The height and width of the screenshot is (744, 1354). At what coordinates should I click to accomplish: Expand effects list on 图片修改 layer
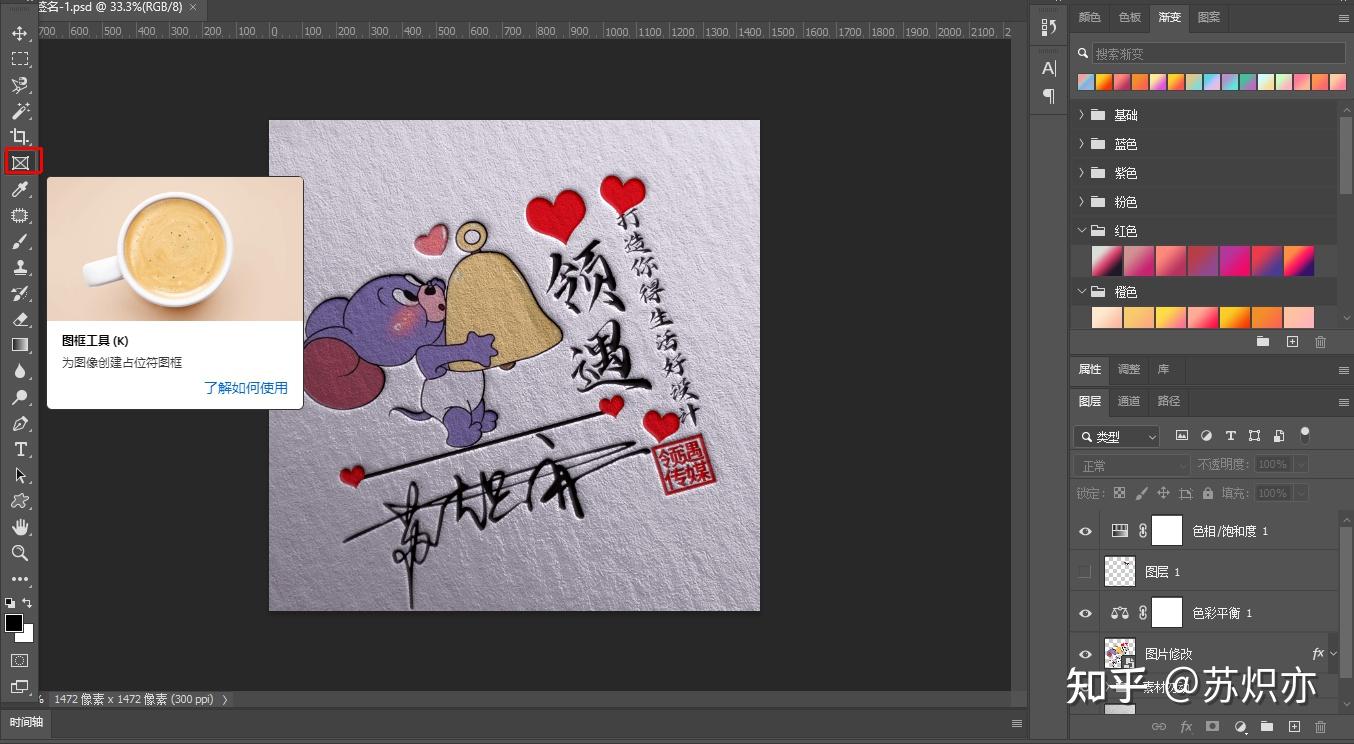click(1333, 654)
